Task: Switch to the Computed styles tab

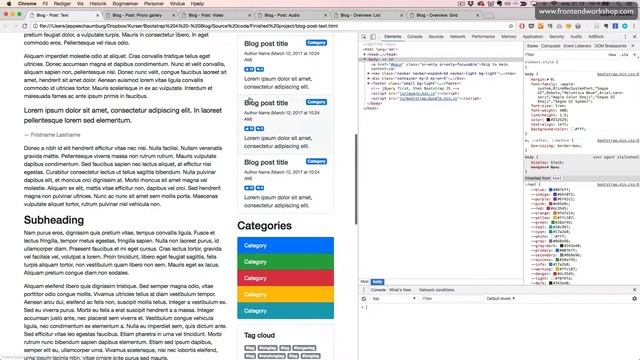Action: (550, 46)
